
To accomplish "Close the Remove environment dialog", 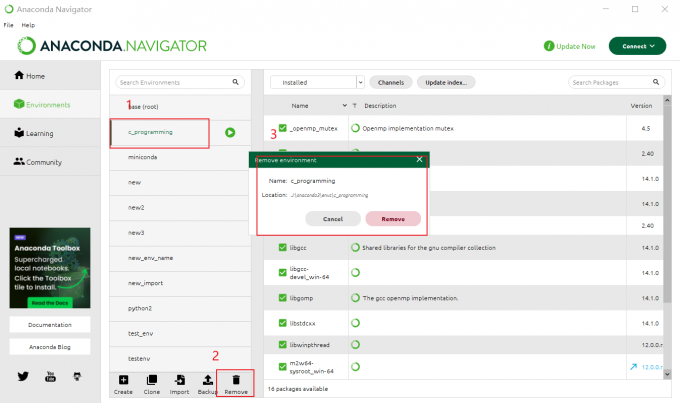I will [x=419, y=159].
